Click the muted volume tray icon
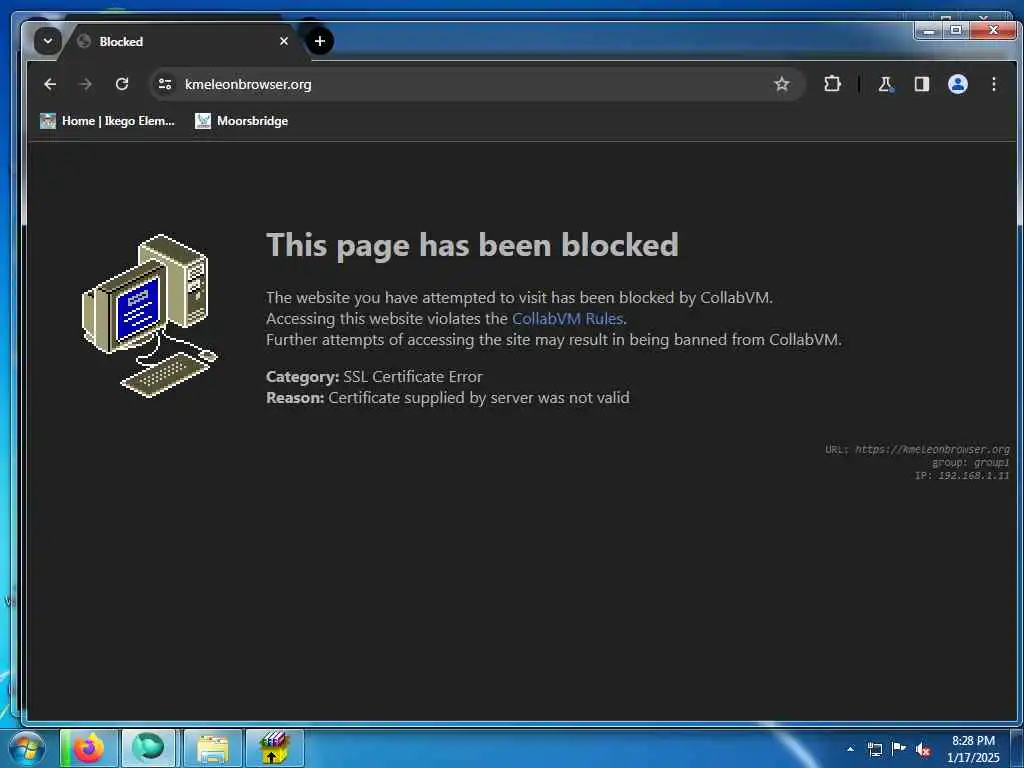 point(923,750)
